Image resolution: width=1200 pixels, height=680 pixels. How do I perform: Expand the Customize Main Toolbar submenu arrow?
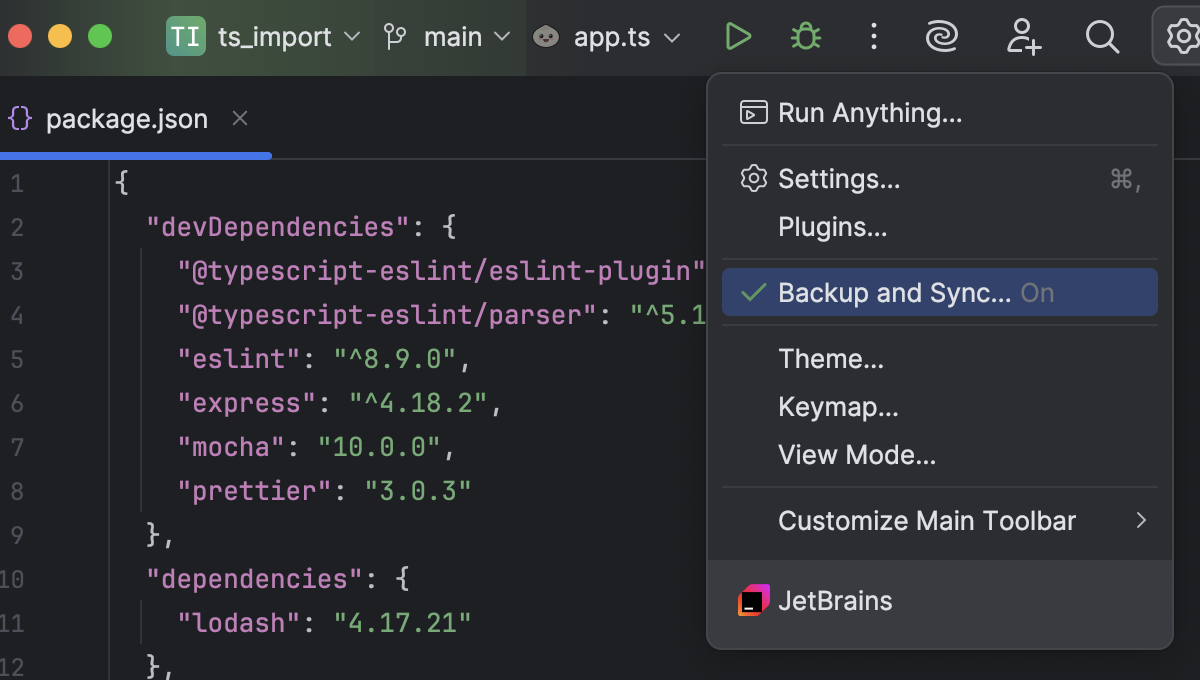pos(1141,520)
